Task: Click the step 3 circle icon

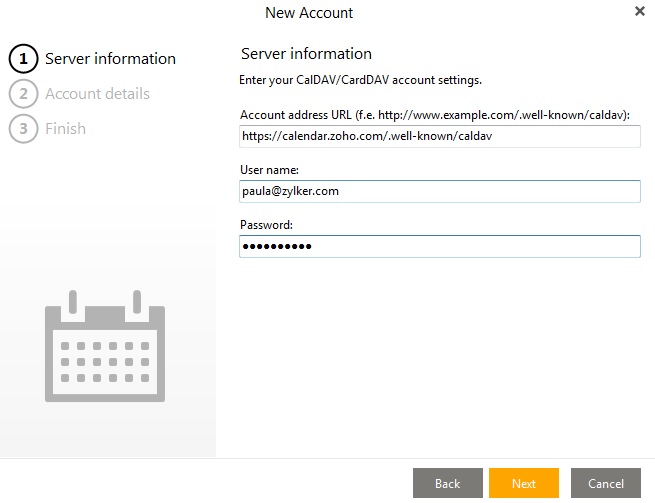Action: point(23,129)
